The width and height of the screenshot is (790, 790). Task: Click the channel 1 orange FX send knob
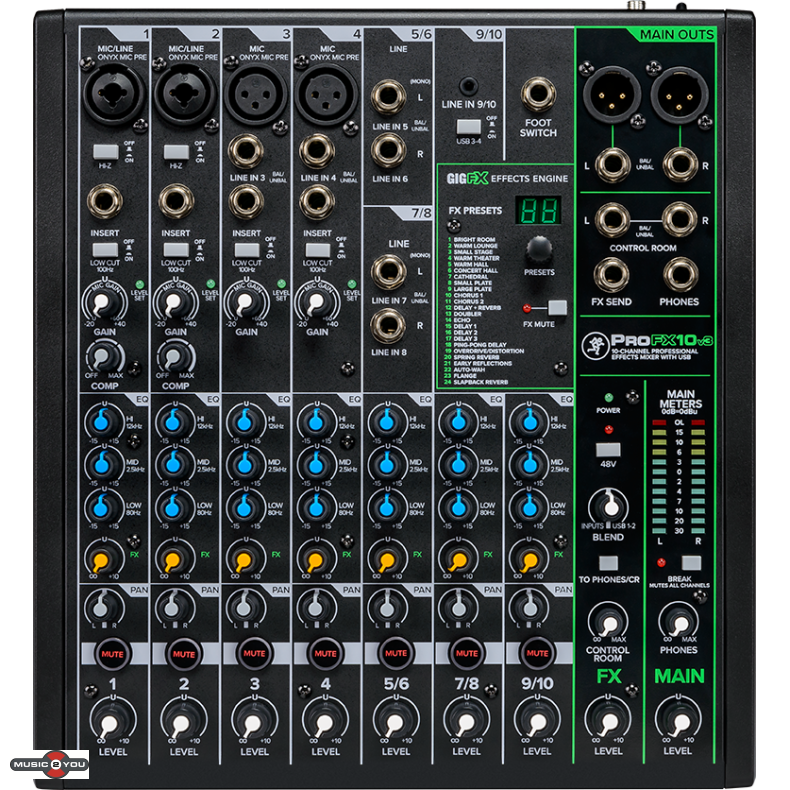pos(103,558)
